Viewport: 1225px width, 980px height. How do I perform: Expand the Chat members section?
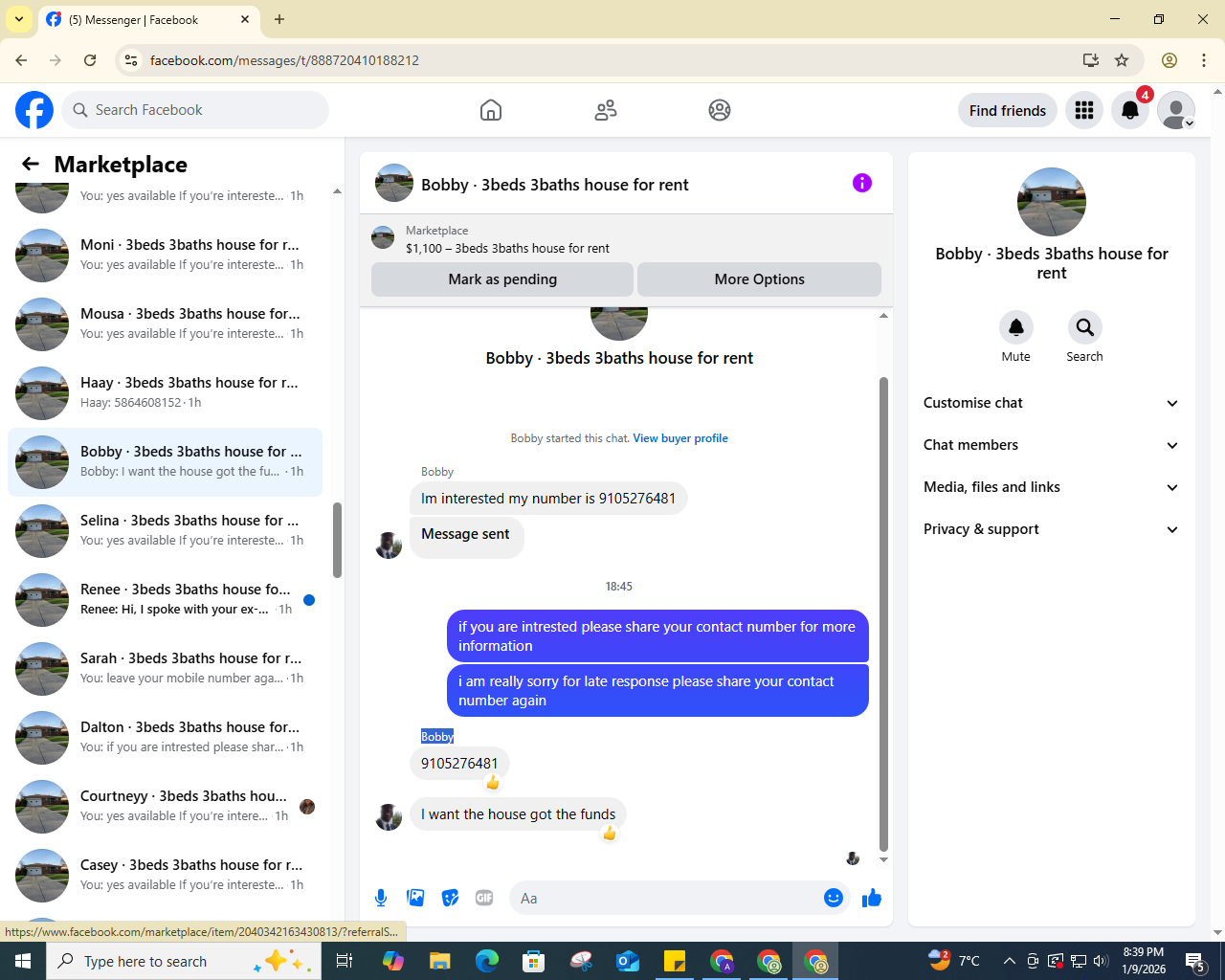(x=1051, y=445)
